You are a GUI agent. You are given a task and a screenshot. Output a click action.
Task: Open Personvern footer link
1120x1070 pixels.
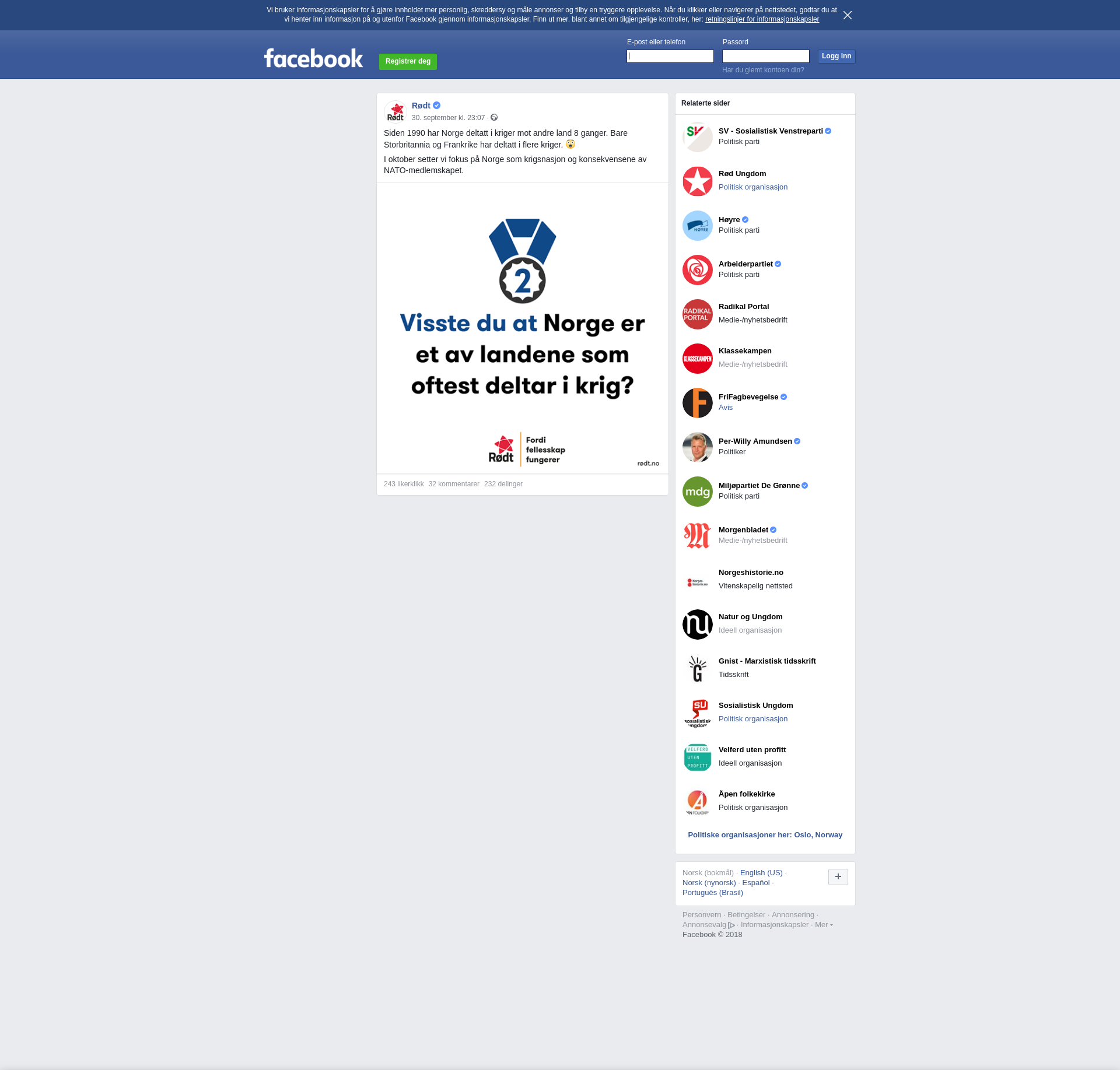(x=702, y=915)
